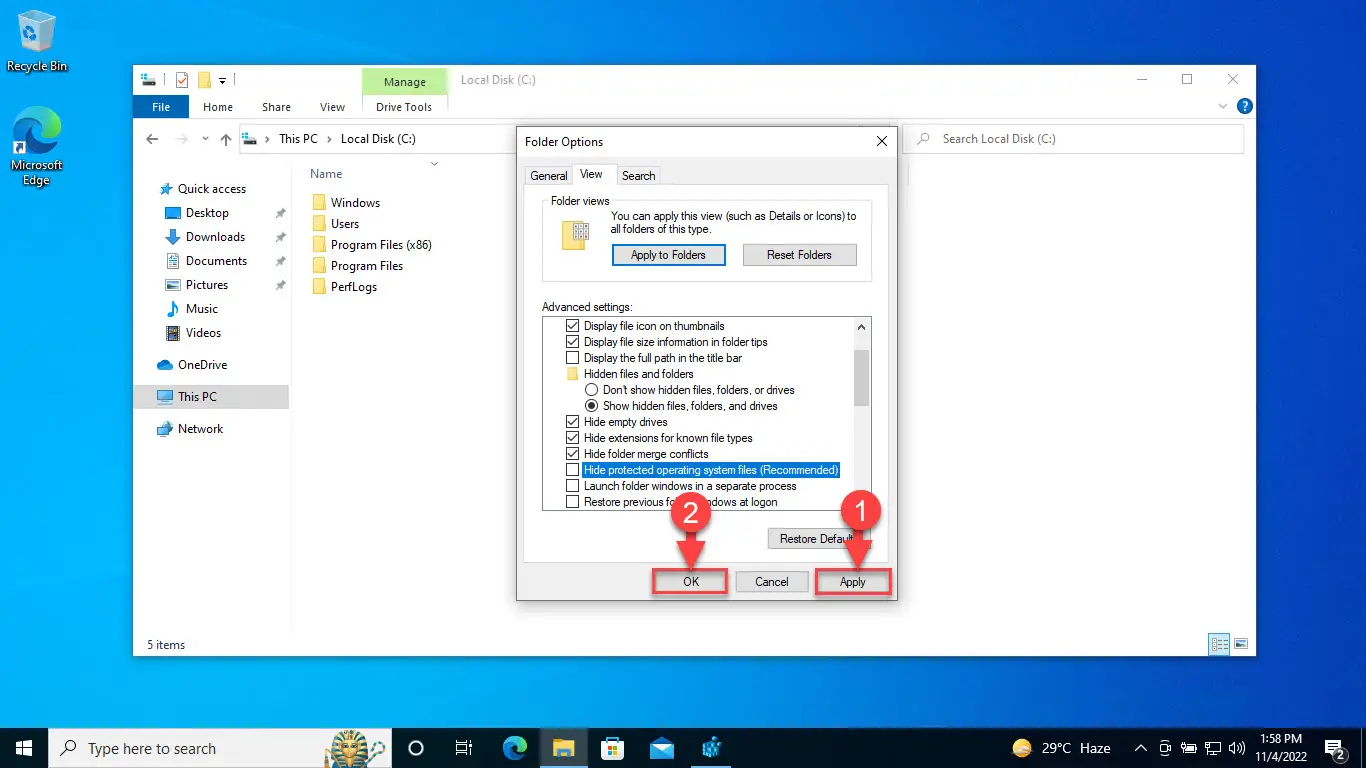The width and height of the screenshot is (1366, 768).
Task: Select Desktop in the navigation pane
Action: pos(207,213)
